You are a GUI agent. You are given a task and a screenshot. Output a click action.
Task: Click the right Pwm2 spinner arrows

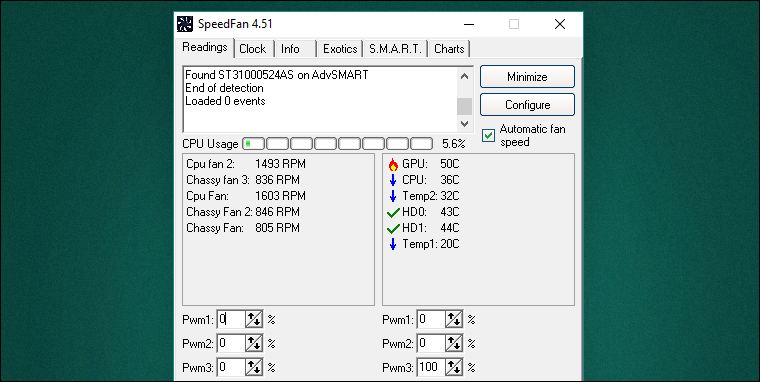coord(454,344)
